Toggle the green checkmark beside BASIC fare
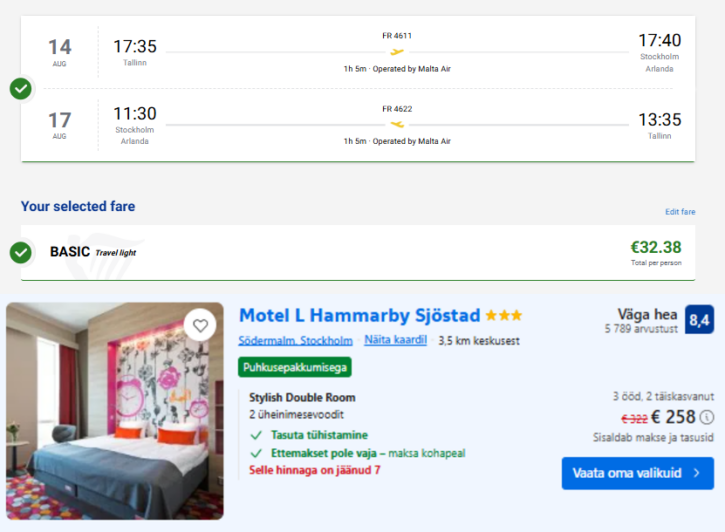725x532 pixels. [x=21, y=252]
